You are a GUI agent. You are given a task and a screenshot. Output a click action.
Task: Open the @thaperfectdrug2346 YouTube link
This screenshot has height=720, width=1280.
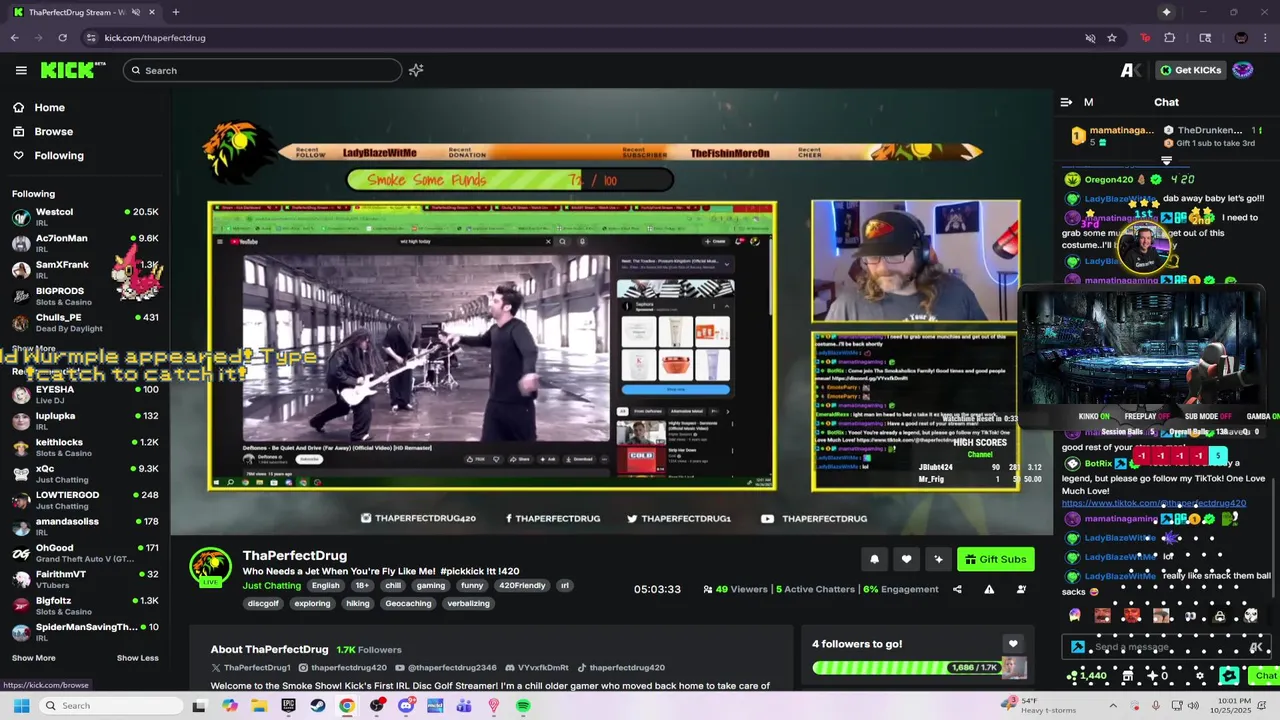coord(445,668)
